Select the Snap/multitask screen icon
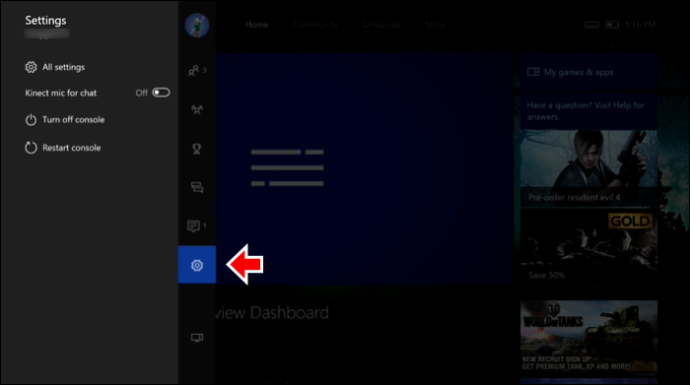The height and width of the screenshot is (385, 690). [197, 337]
